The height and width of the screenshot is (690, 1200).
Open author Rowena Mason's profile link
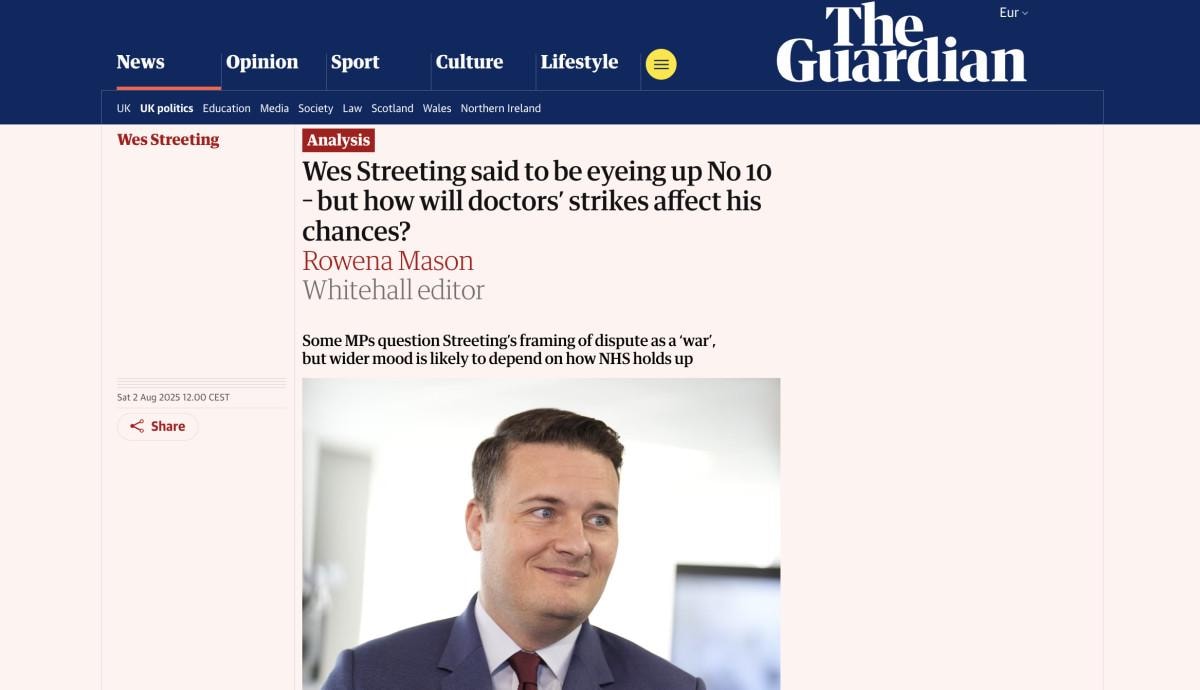tap(388, 261)
